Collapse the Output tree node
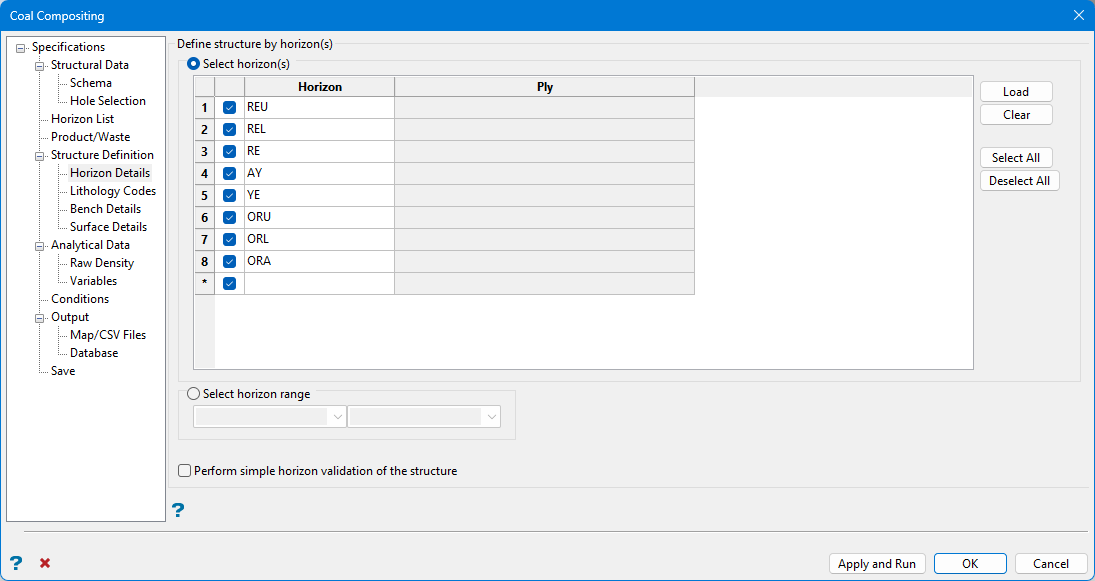The width and height of the screenshot is (1095, 581). click(39, 317)
